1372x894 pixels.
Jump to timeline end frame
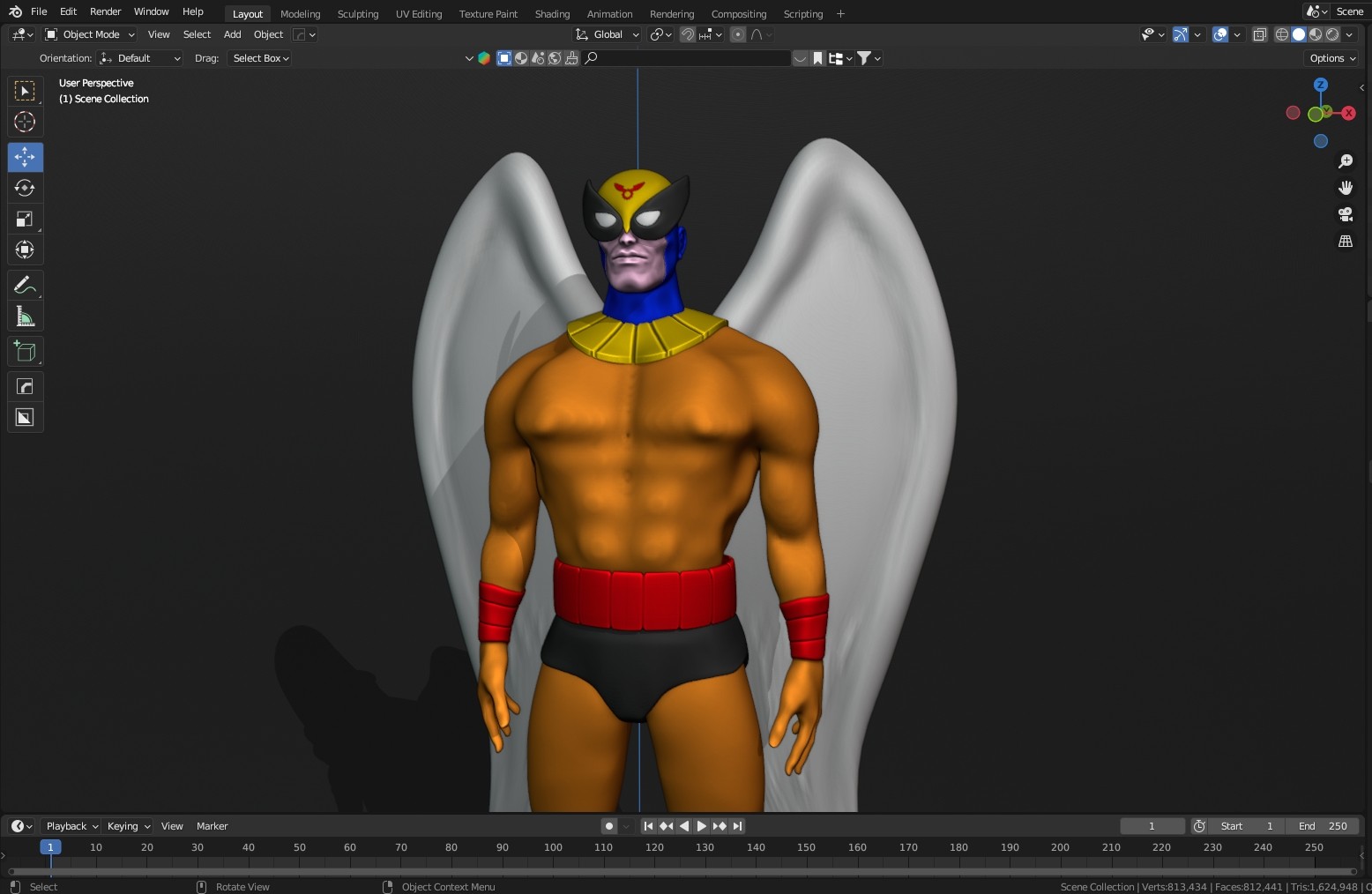click(737, 826)
